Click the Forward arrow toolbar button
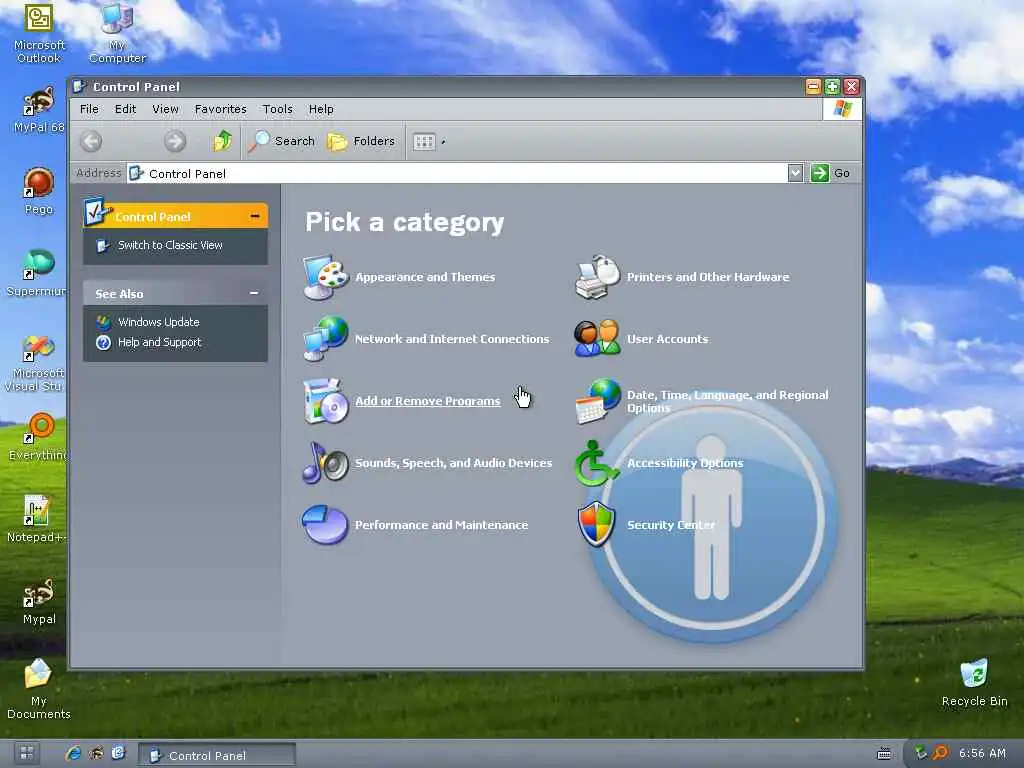The width and height of the screenshot is (1024, 768). pos(174,141)
